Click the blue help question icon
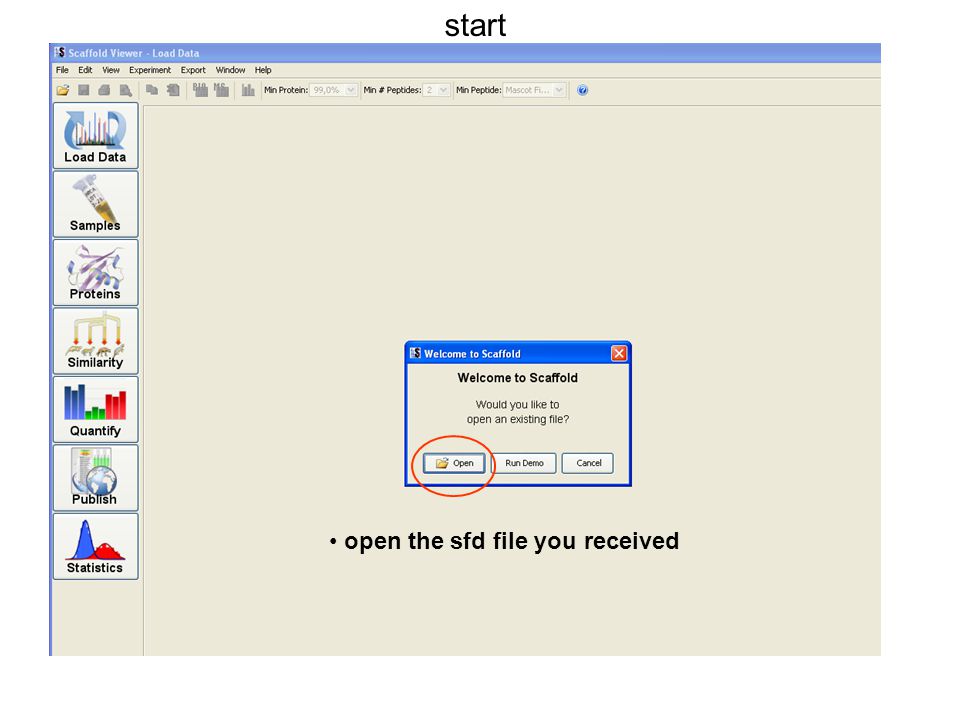The height and width of the screenshot is (720, 960). click(x=582, y=90)
